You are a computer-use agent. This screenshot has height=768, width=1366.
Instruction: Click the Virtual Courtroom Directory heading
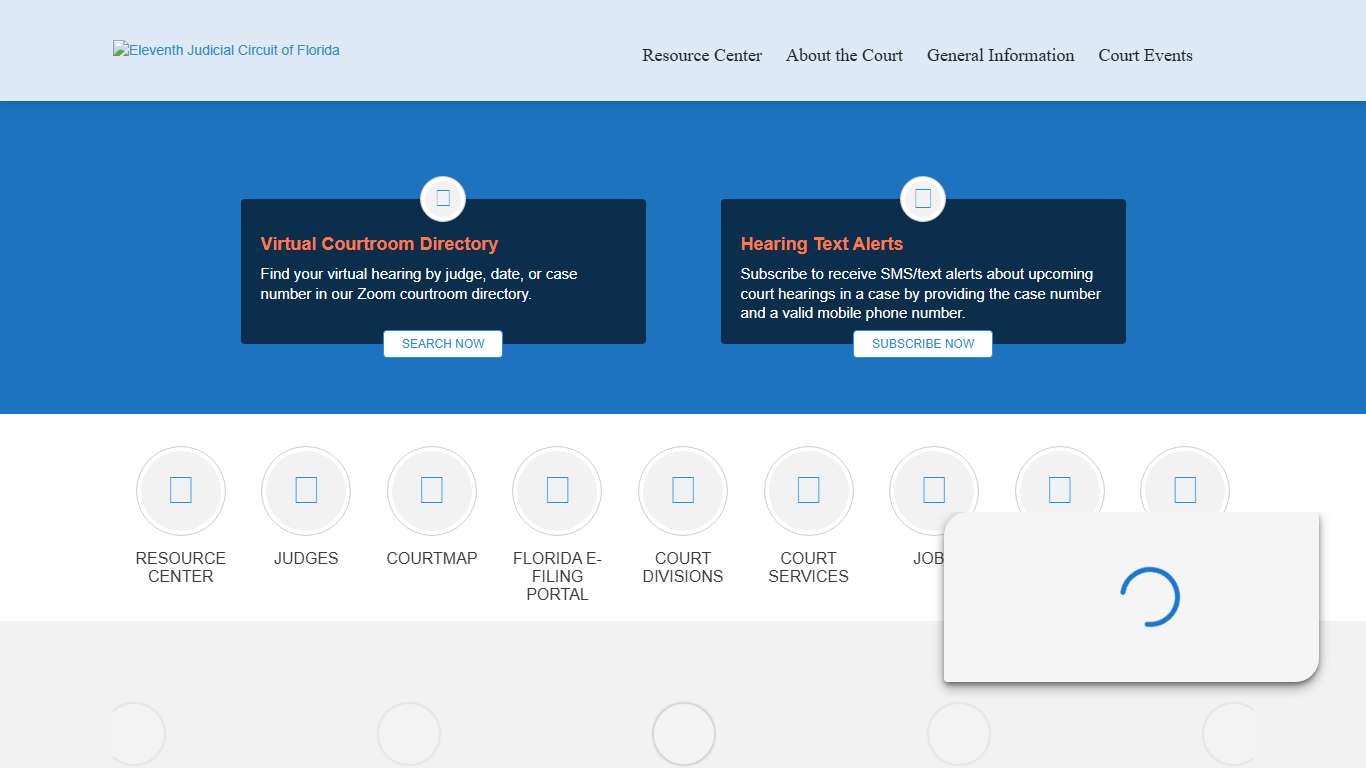tap(379, 244)
